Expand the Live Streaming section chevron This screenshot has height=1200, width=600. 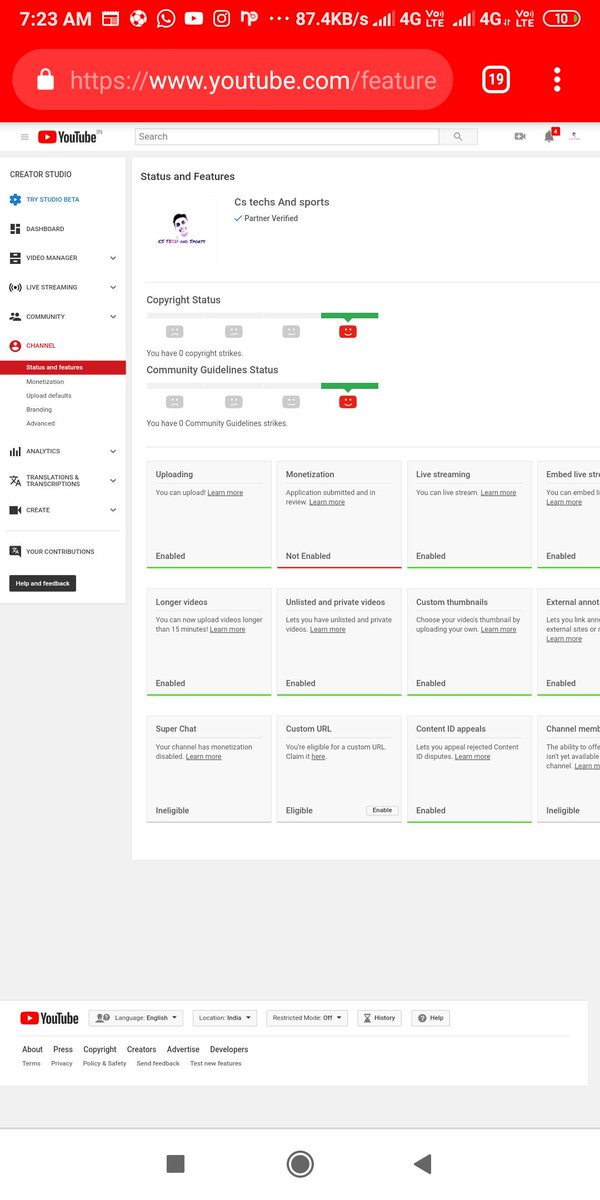[x=113, y=287]
